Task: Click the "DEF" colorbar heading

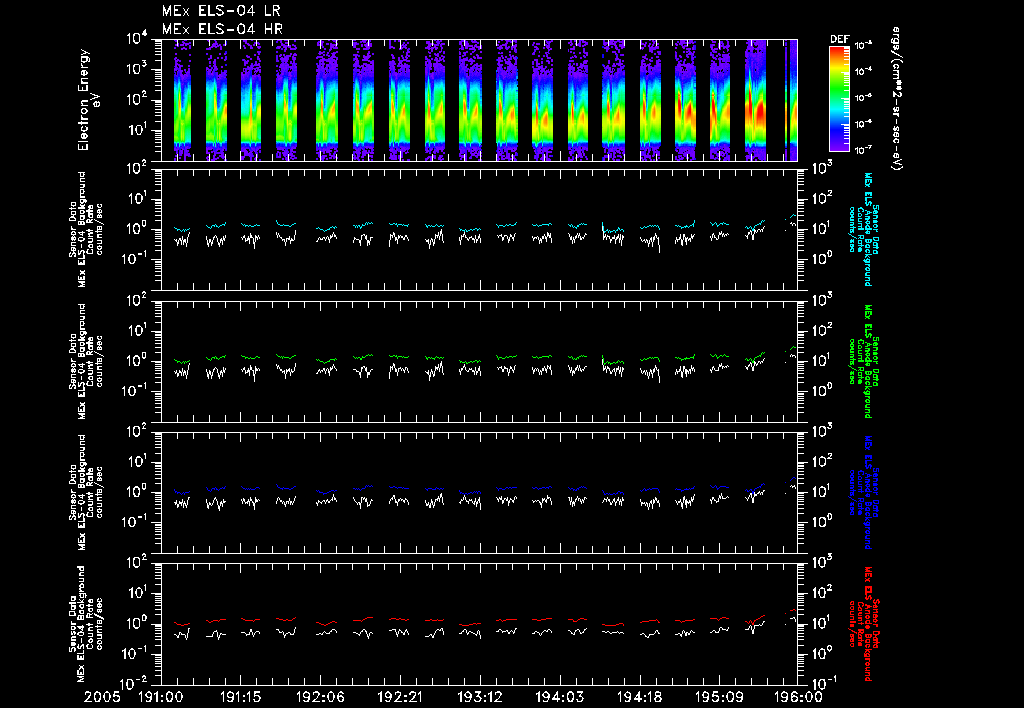Action: tap(840, 39)
